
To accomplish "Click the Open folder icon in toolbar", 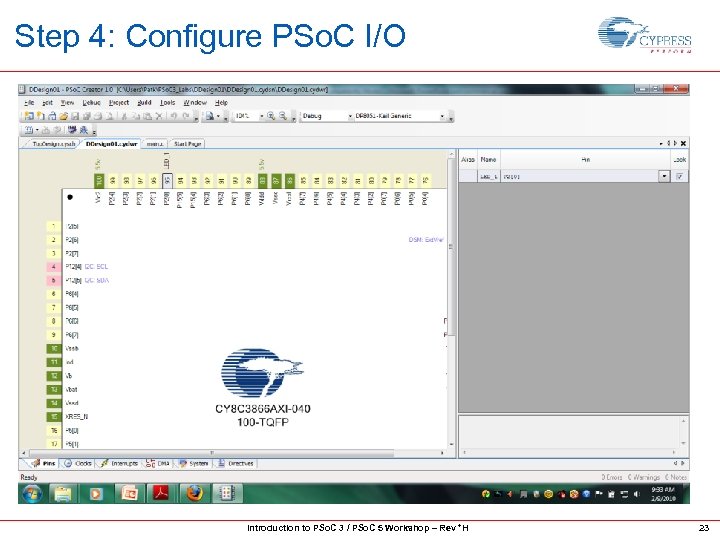I will coord(63,116).
